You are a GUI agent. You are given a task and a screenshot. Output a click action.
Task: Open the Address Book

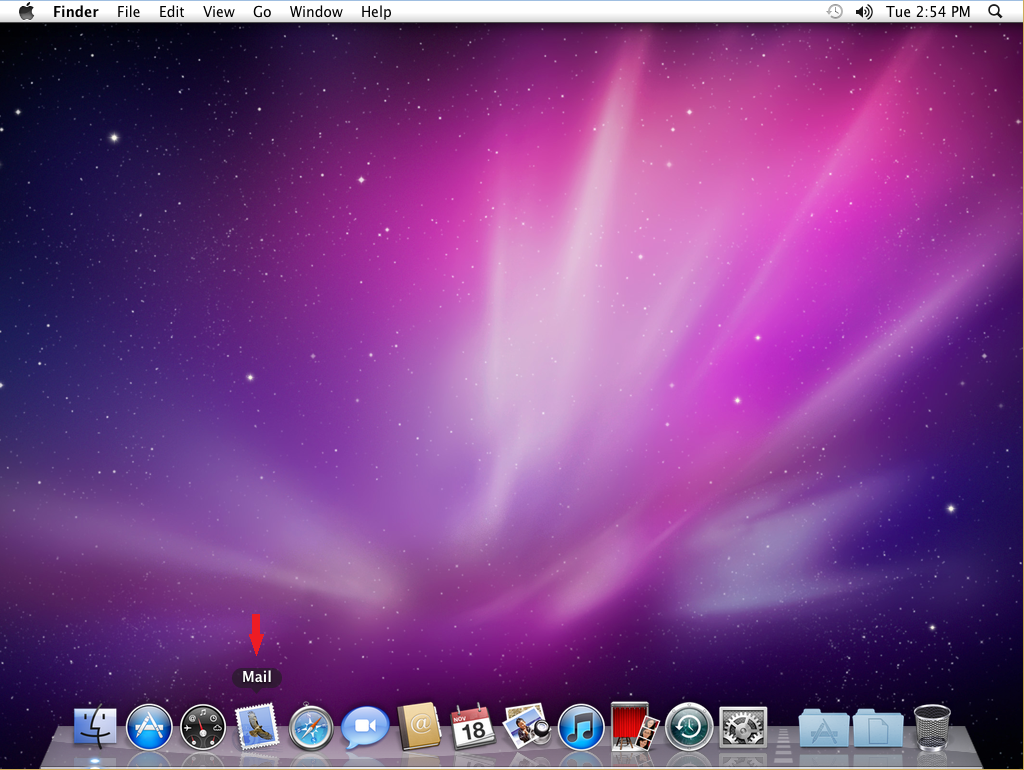tap(418, 727)
